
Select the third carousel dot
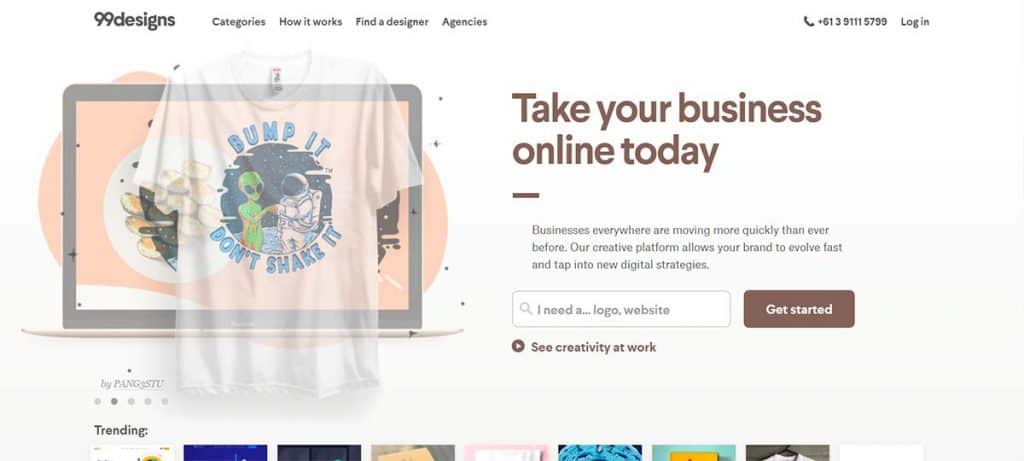131,402
